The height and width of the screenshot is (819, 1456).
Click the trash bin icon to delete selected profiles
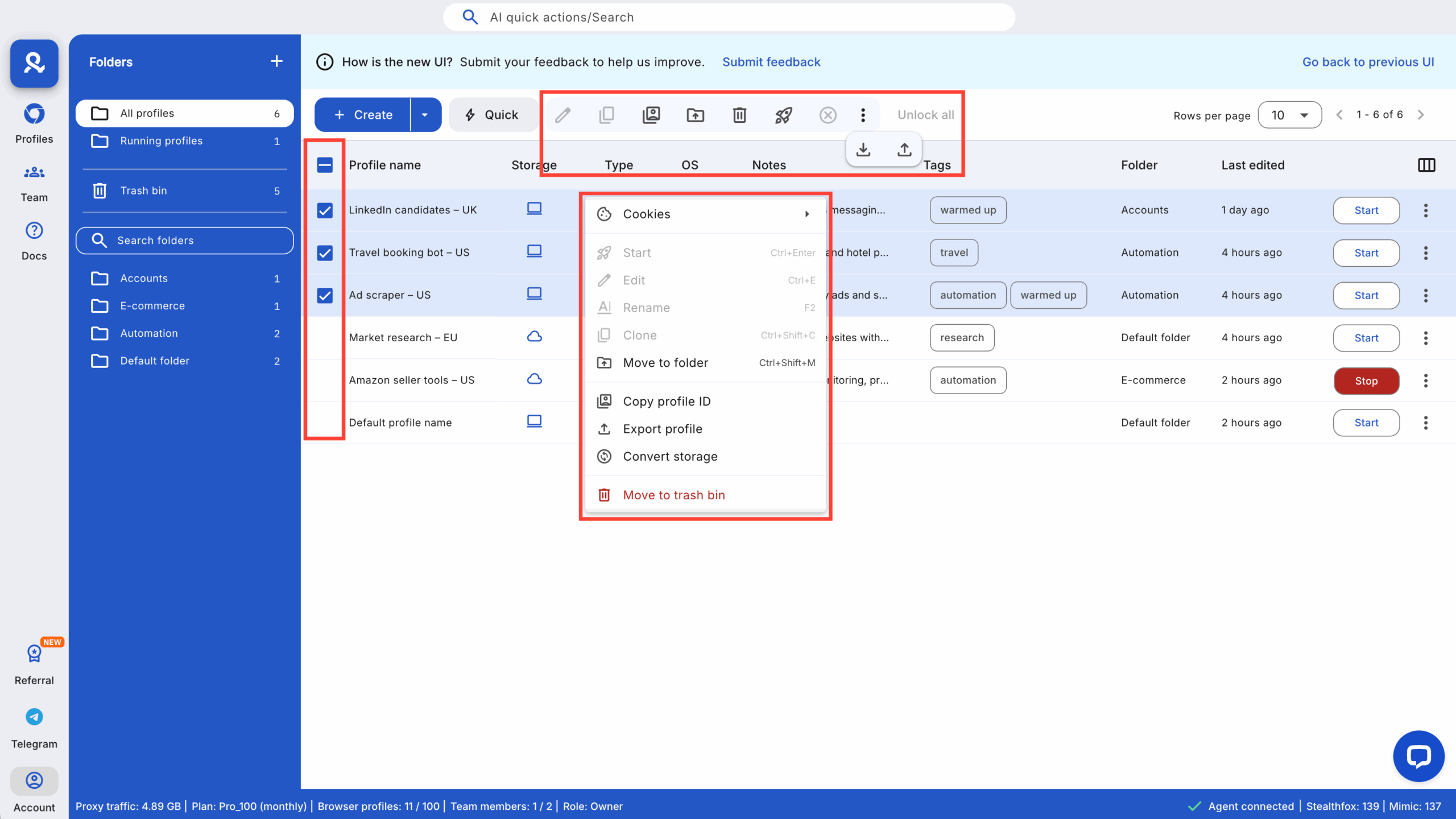point(738,115)
